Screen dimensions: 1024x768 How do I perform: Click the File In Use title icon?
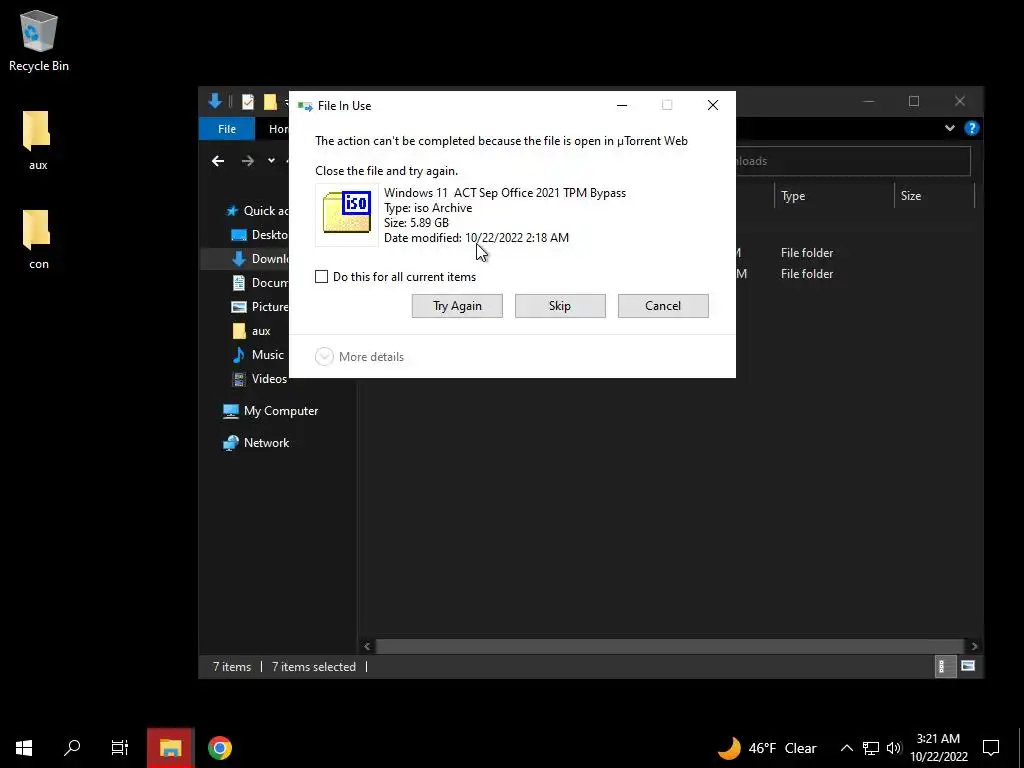click(x=305, y=106)
